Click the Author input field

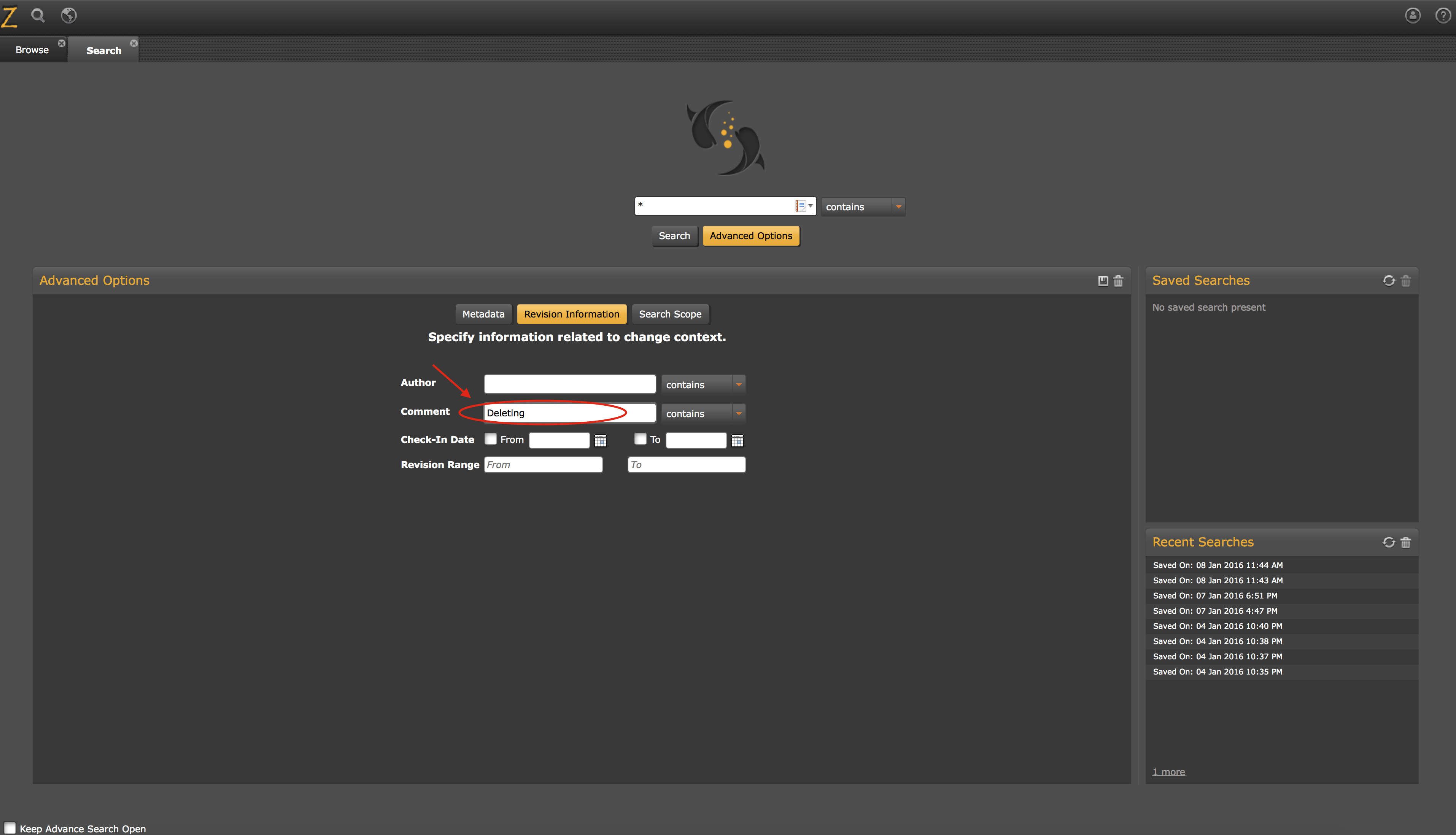click(x=570, y=384)
